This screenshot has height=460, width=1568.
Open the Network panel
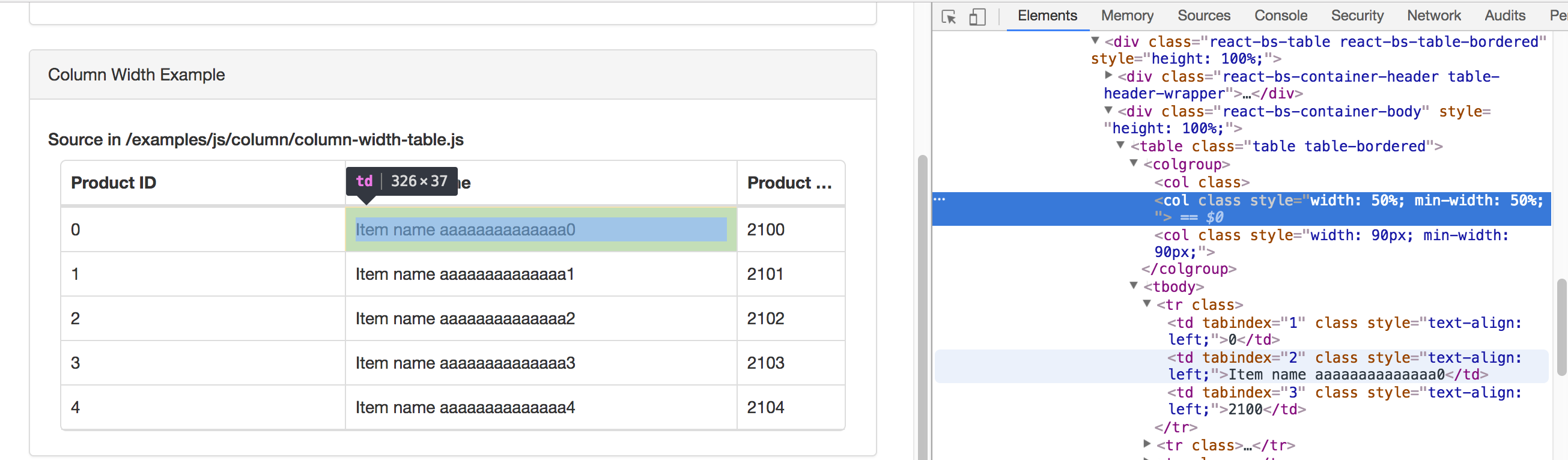coord(1434,15)
